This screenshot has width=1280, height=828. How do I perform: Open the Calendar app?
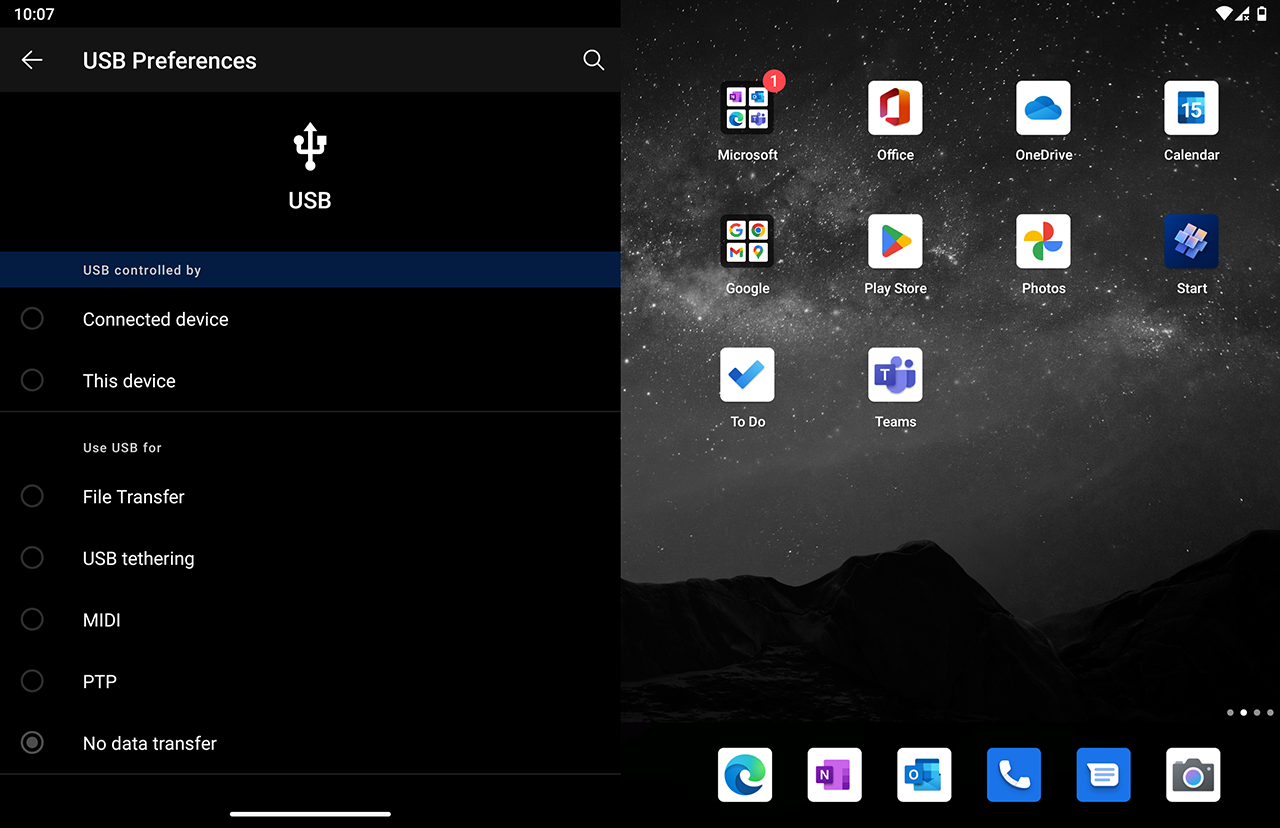click(1191, 108)
